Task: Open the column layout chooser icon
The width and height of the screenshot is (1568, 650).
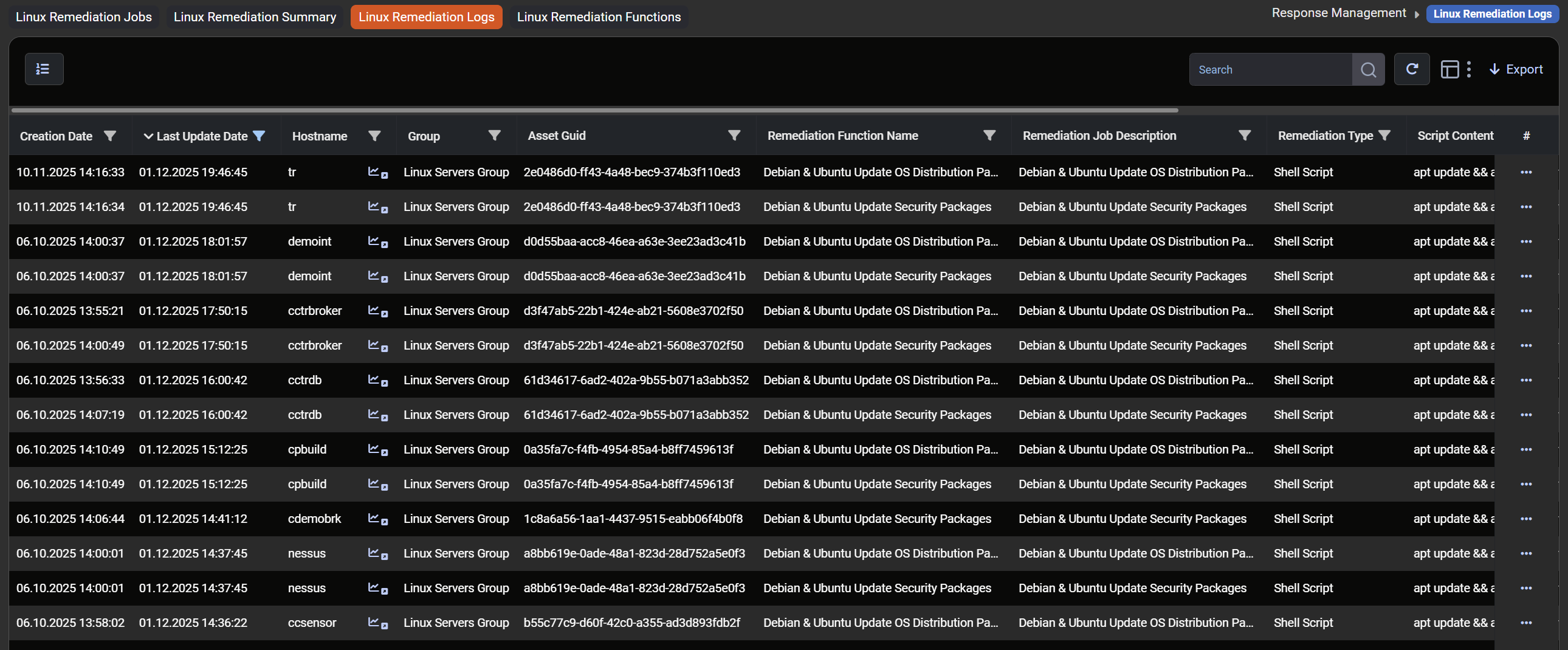Action: click(x=1449, y=69)
